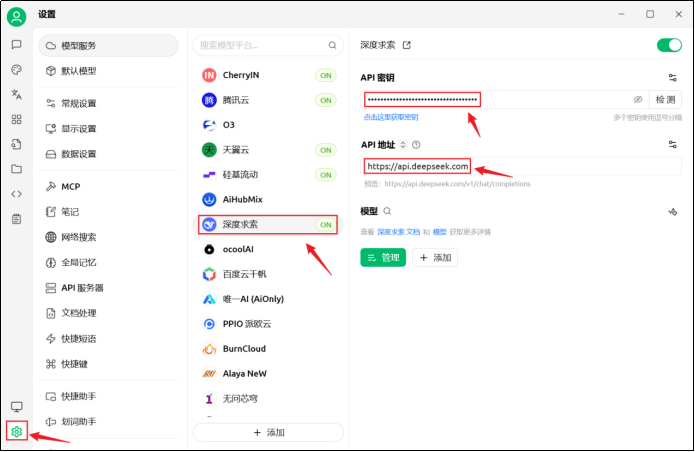This screenshot has width=695, height=452.
Task: Open 快捷键 settings menu
Action: pos(109,364)
